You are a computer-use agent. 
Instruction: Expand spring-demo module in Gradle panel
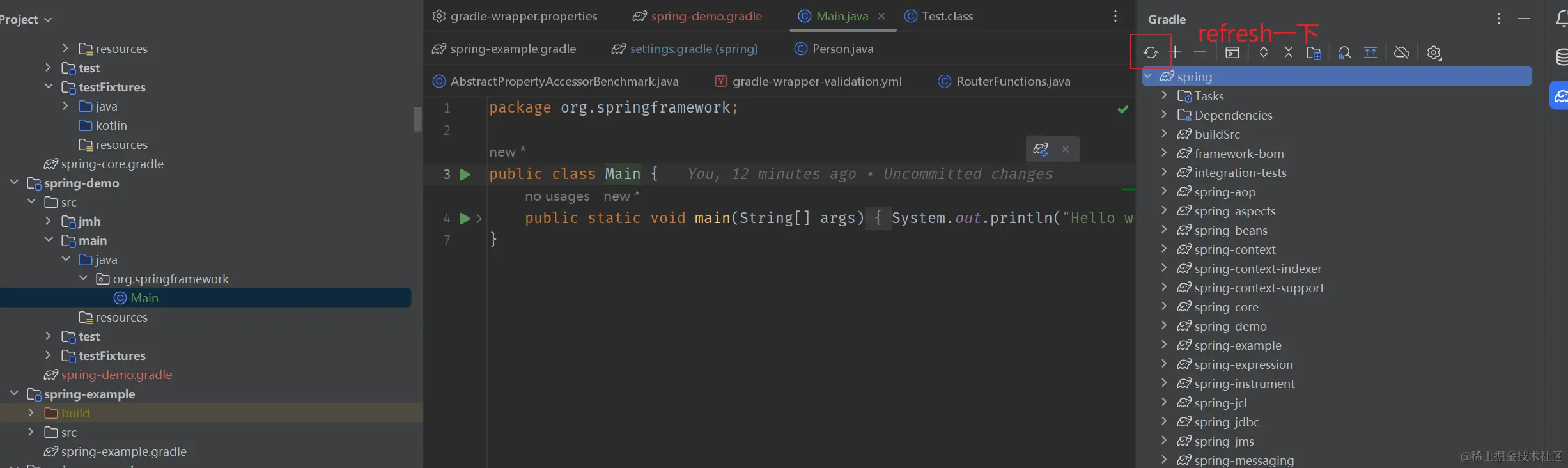point(1164,325)
